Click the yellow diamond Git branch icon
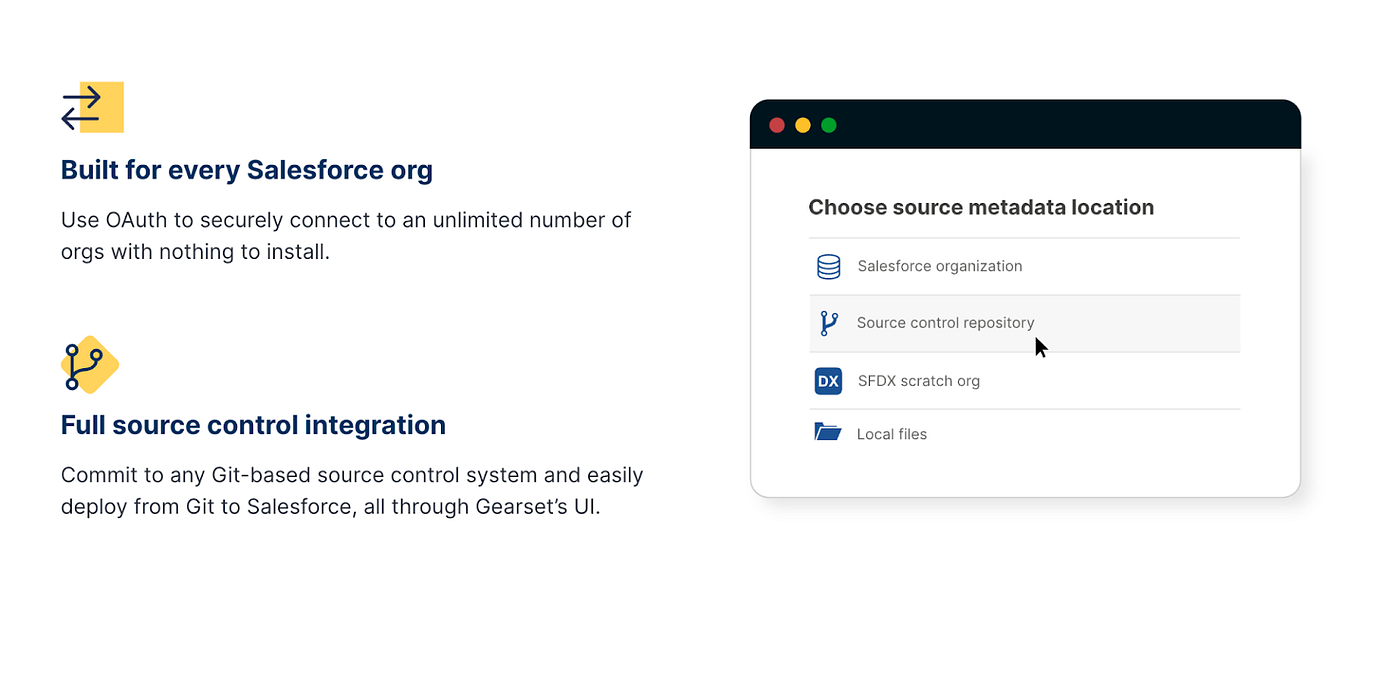This screenshot has height=677, width=1400. coord(89,364)
